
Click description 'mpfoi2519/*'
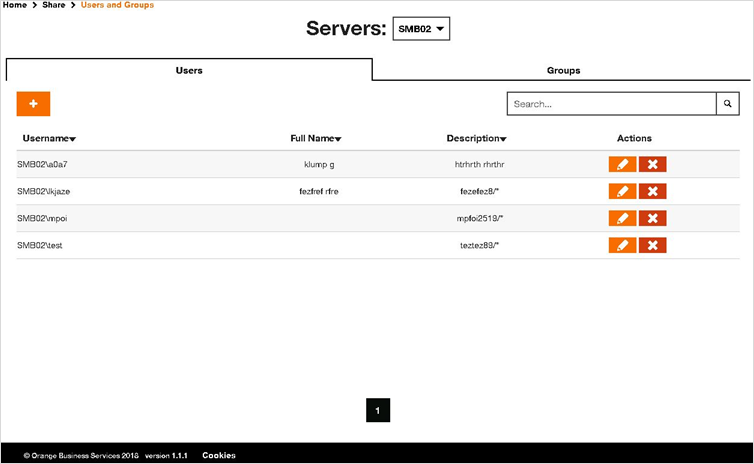click(479, 218)
